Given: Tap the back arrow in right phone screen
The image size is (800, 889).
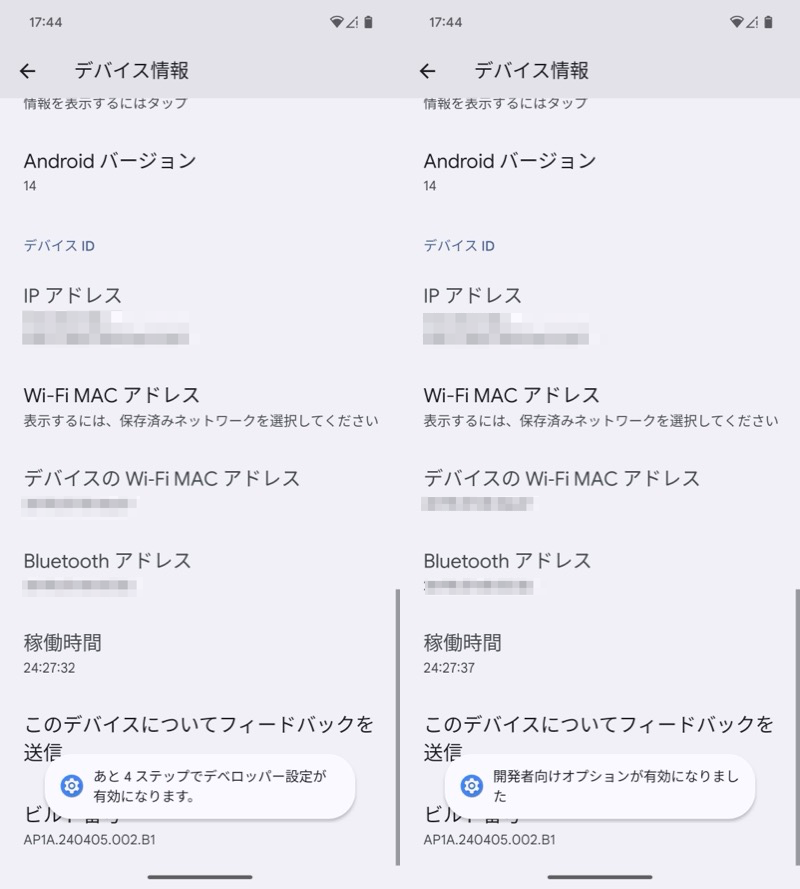Looking at the screenshot, I should pyautogui.click(x=428, y=71).
